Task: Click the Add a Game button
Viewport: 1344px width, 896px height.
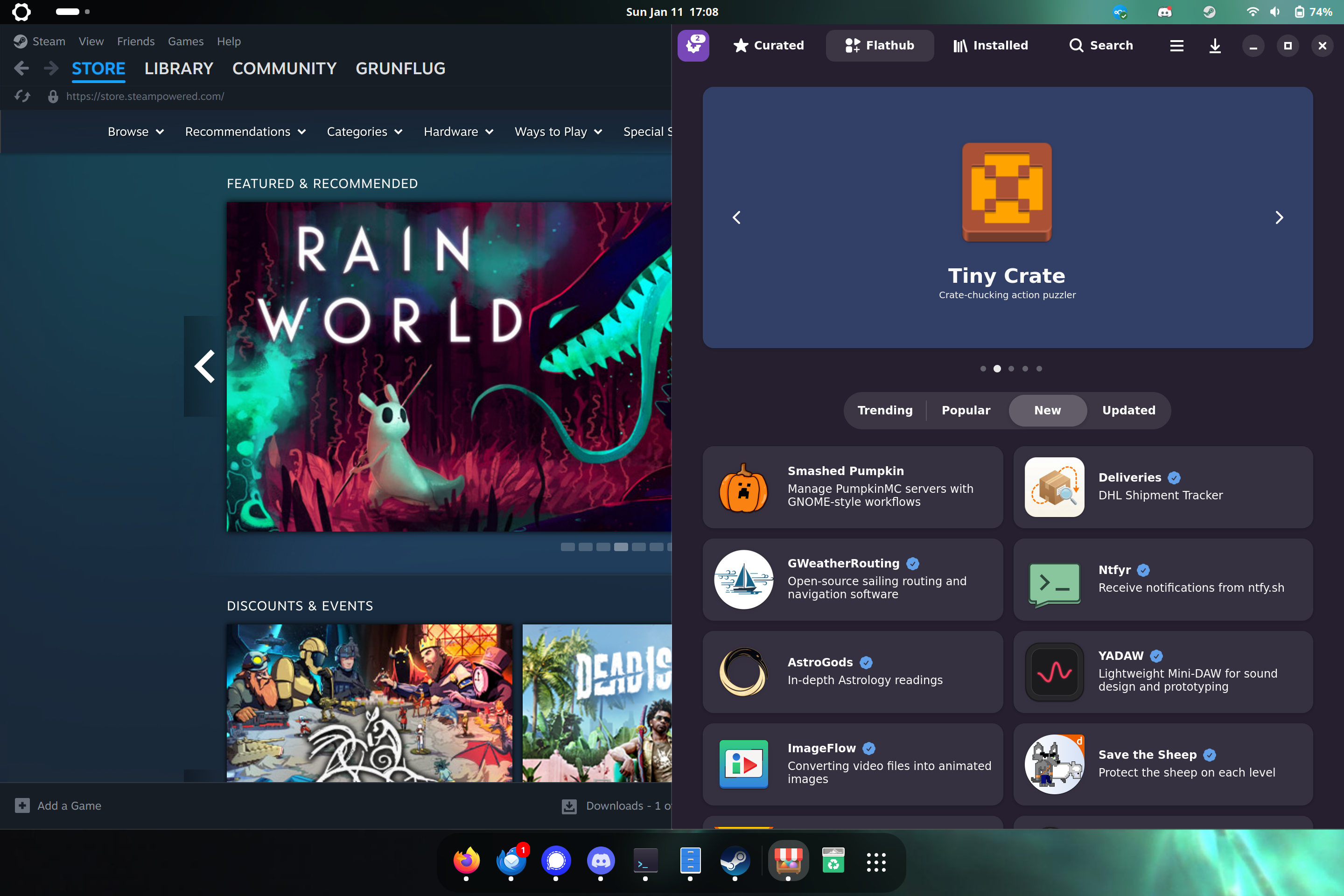Action: [x=58, y=805]
